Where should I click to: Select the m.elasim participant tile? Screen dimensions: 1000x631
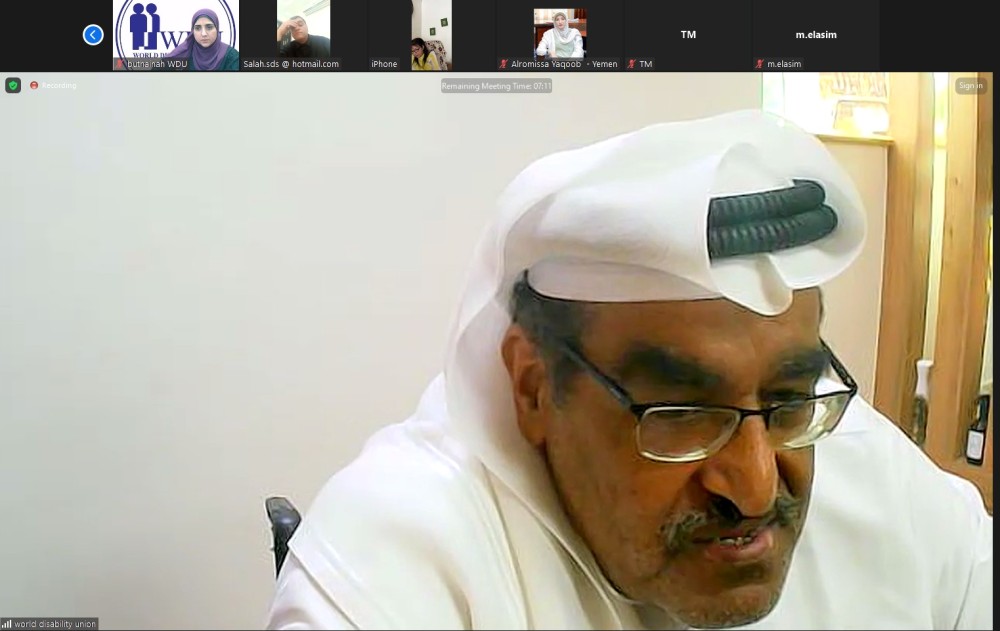click(x=816, y=35)
